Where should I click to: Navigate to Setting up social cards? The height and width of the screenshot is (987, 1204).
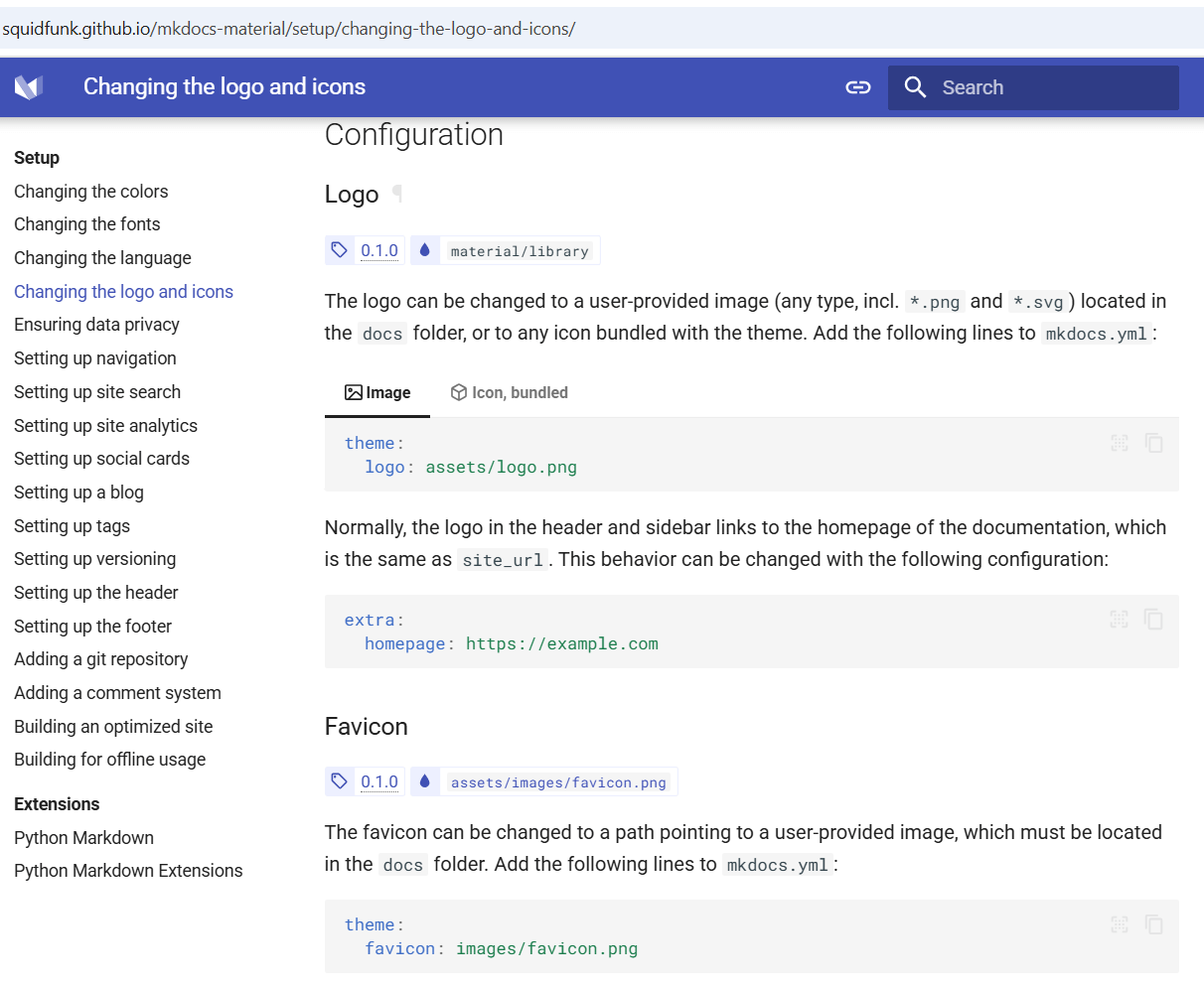101,459
